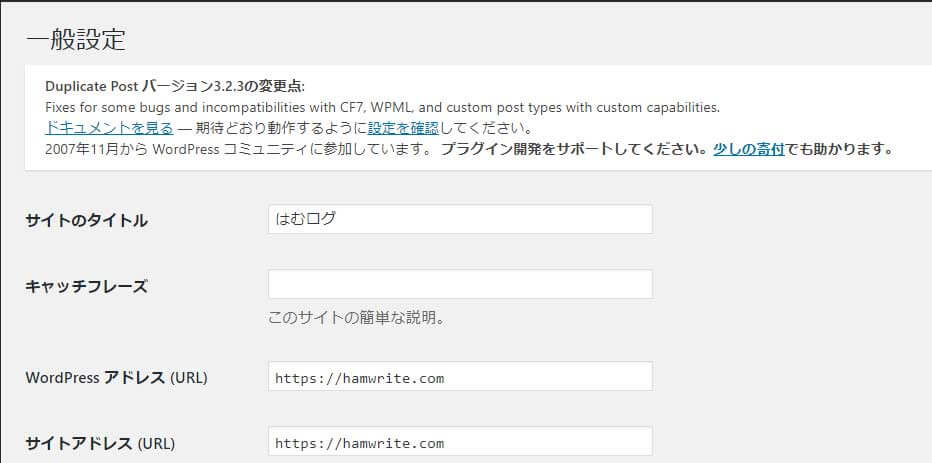Open the ドキュメントを見る link

pos(109,128)
